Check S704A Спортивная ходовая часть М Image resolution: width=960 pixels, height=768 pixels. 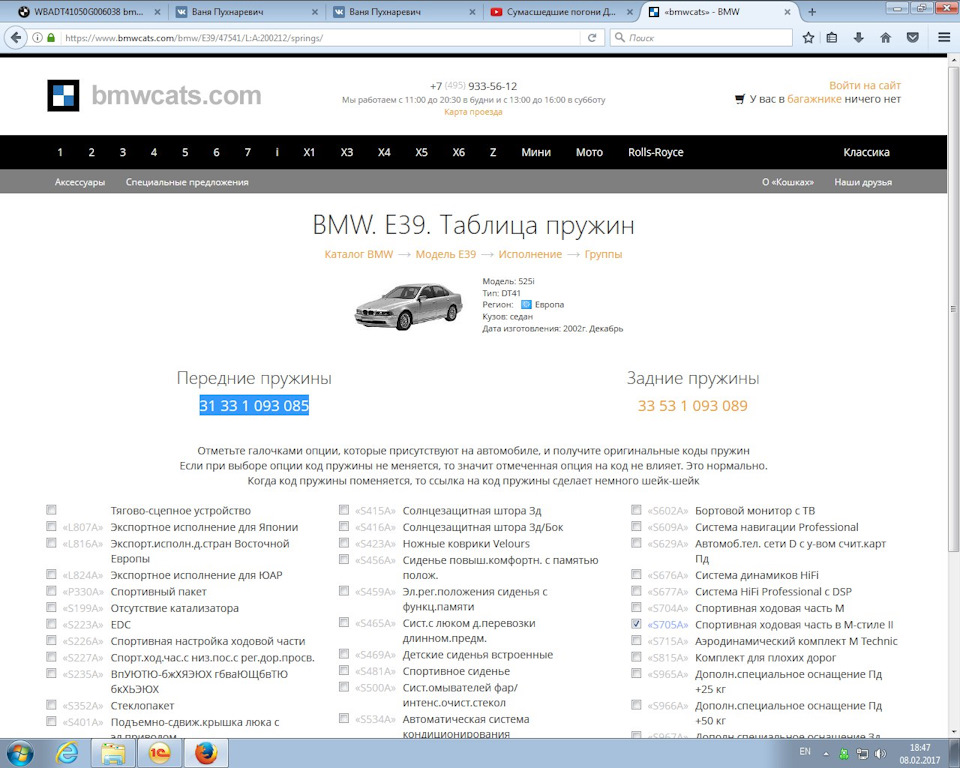(637, 608)
